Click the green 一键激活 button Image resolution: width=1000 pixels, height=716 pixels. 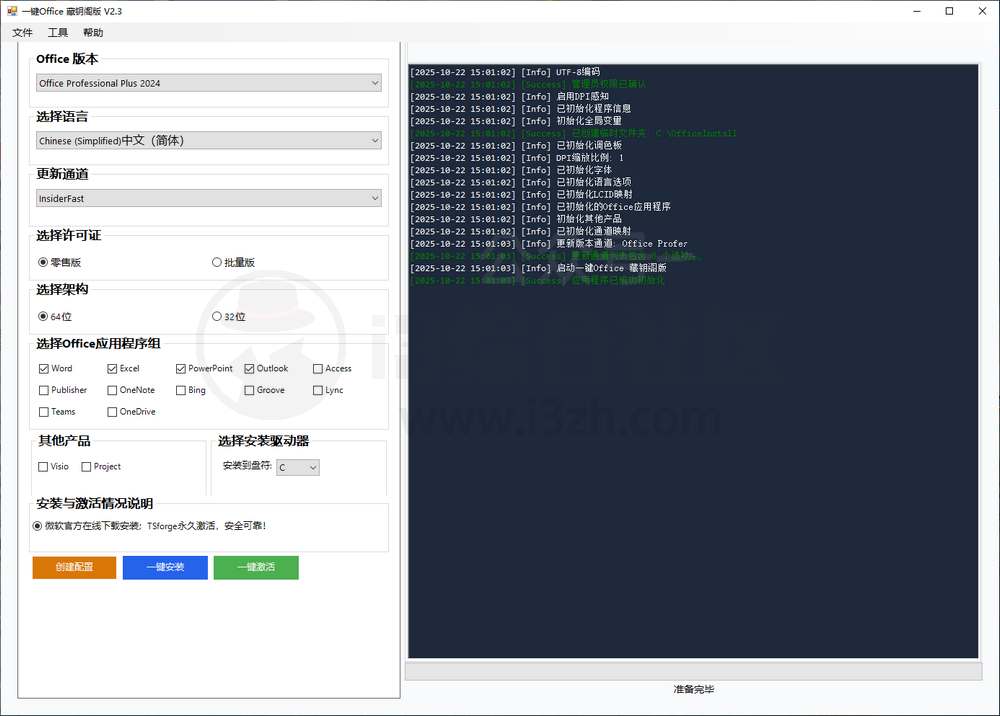click(256, 567)
